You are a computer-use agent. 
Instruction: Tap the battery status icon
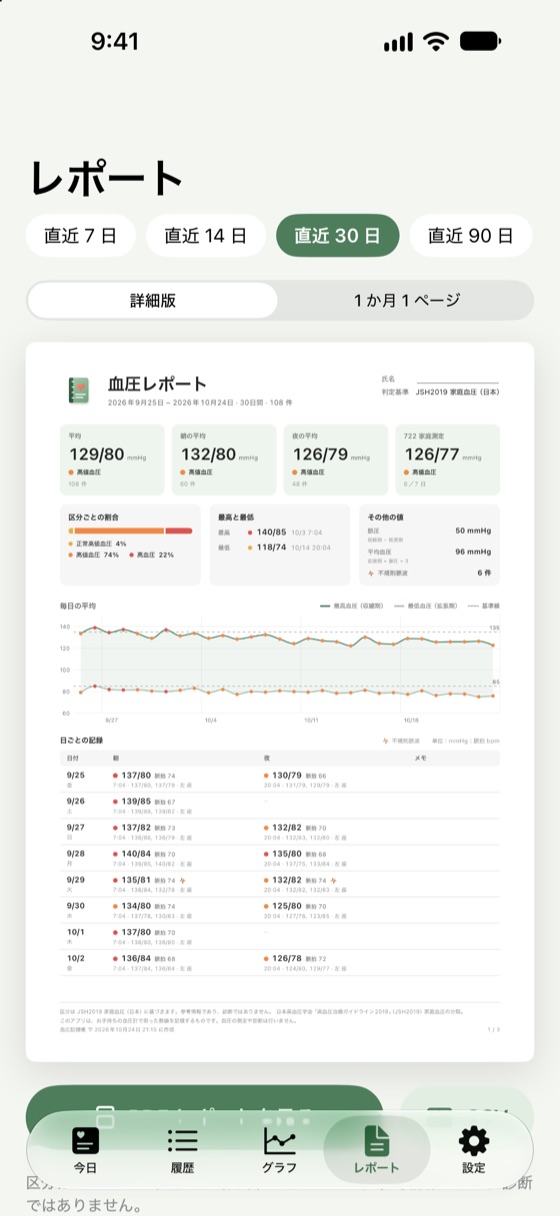tap(481, 42)
